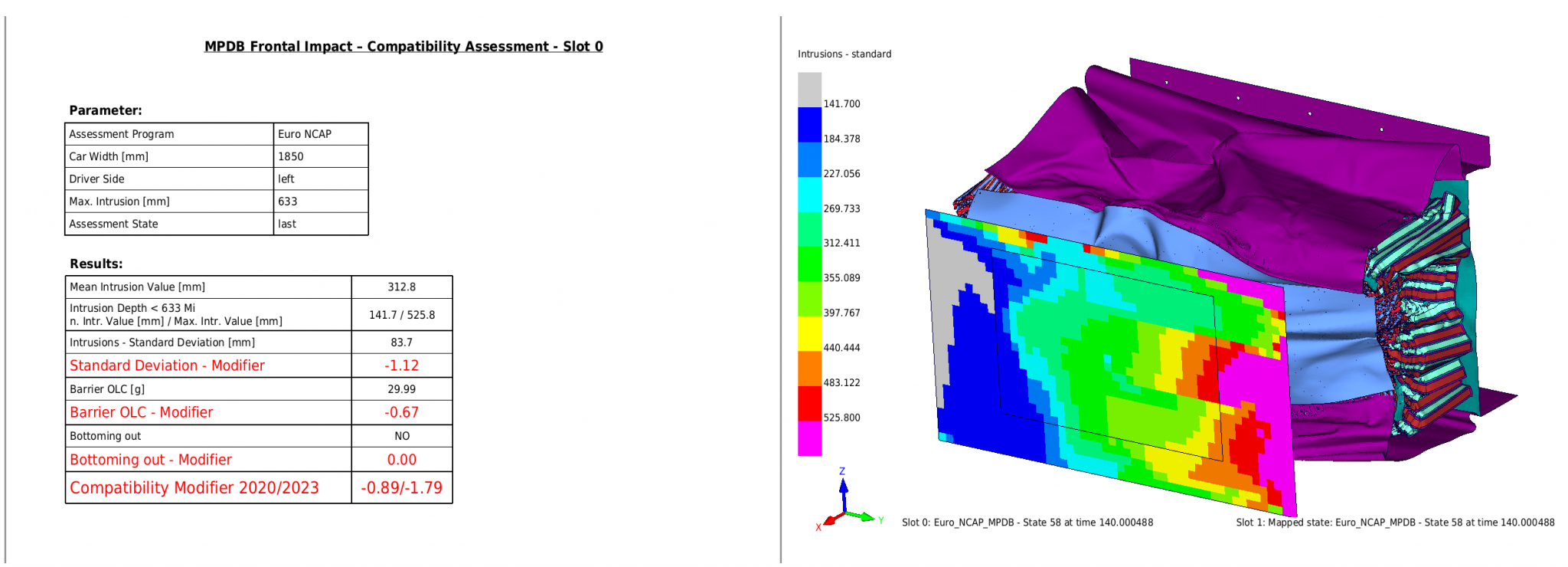
Task: Click the 'Standard Deviation - Modifier' row label
Action: [x=167, y=365]
